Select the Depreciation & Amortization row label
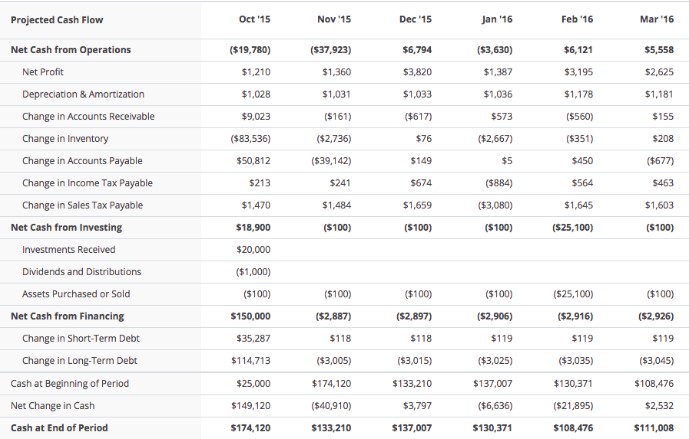The height and width of the screenshot is (439, 689). [83, 94]
